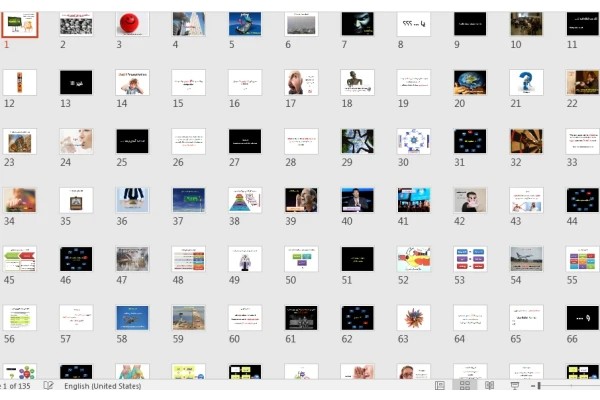The width and height of the screenshot is (600, 400).
Task: Select slide 12 thumbnail
Action: coord(20,82)
